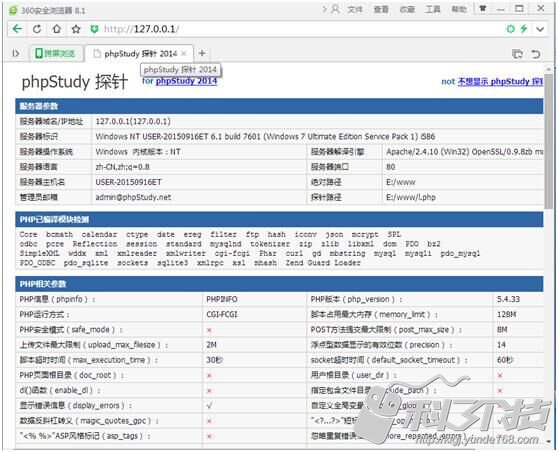Click the tab windows list icon
The image size is (558, 452).
point(517,54)
